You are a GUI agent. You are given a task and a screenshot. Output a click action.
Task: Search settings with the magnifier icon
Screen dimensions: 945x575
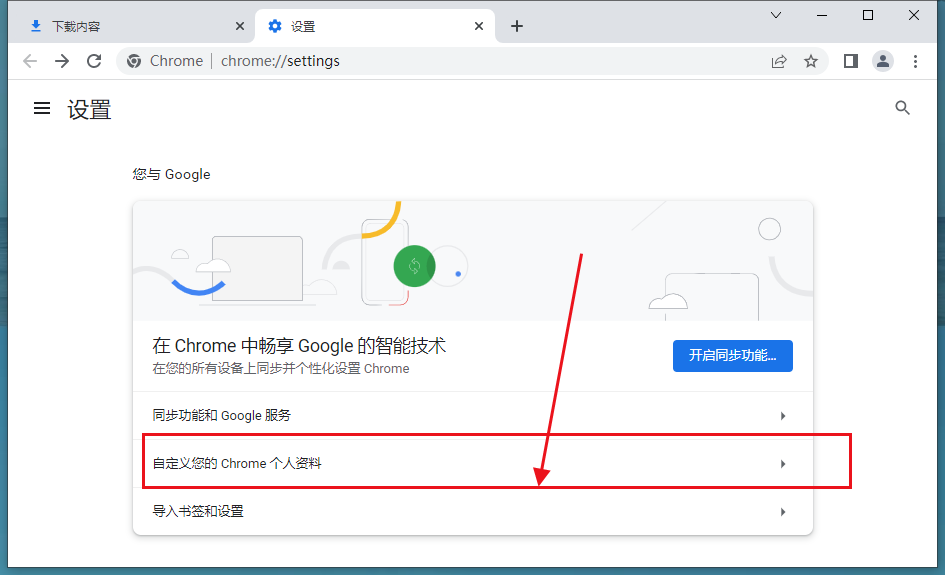tap(902, 108)
